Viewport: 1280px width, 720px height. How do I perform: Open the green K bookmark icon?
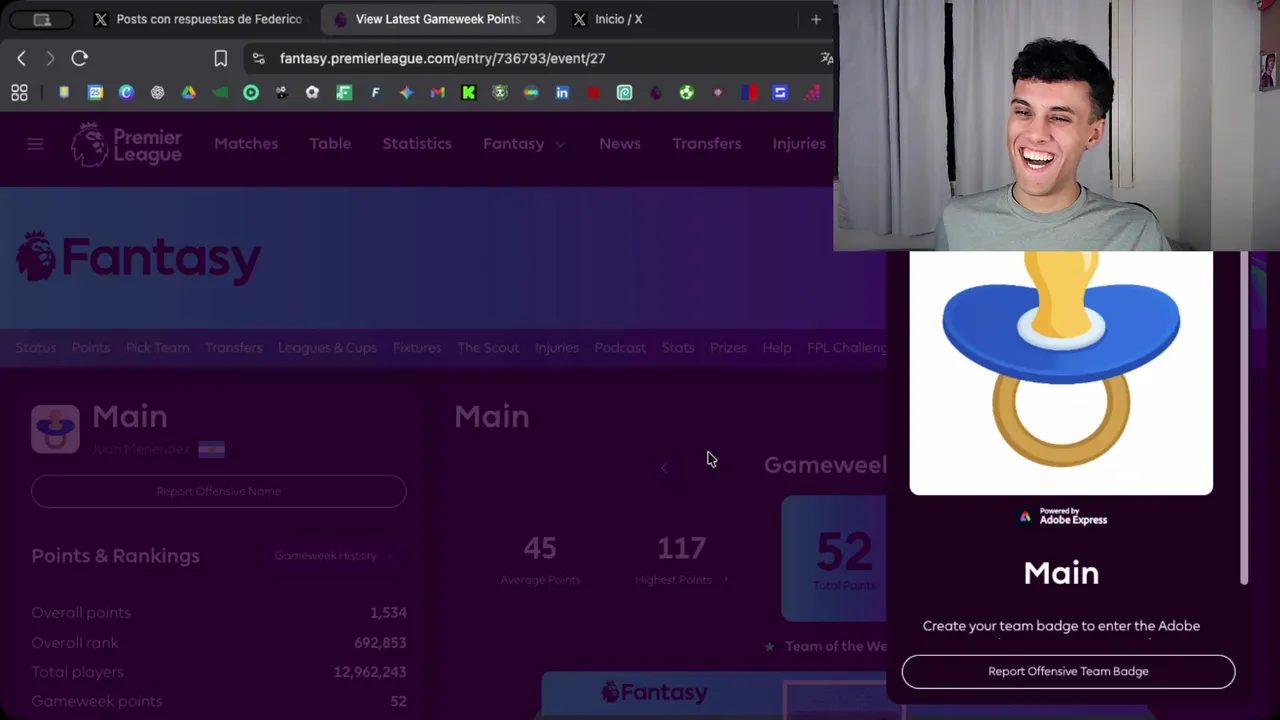(468, 93)
